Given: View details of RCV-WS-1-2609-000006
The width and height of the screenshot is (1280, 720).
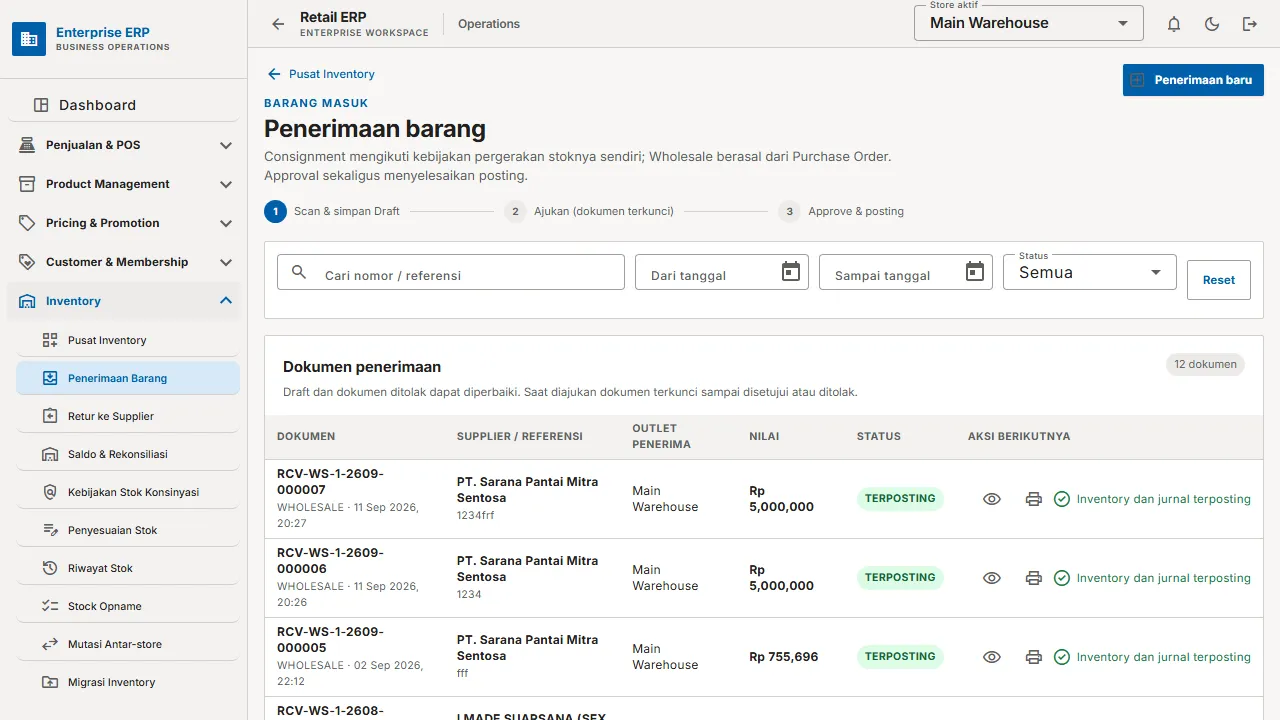Looking at the screenshot, I should pos(992,578).
